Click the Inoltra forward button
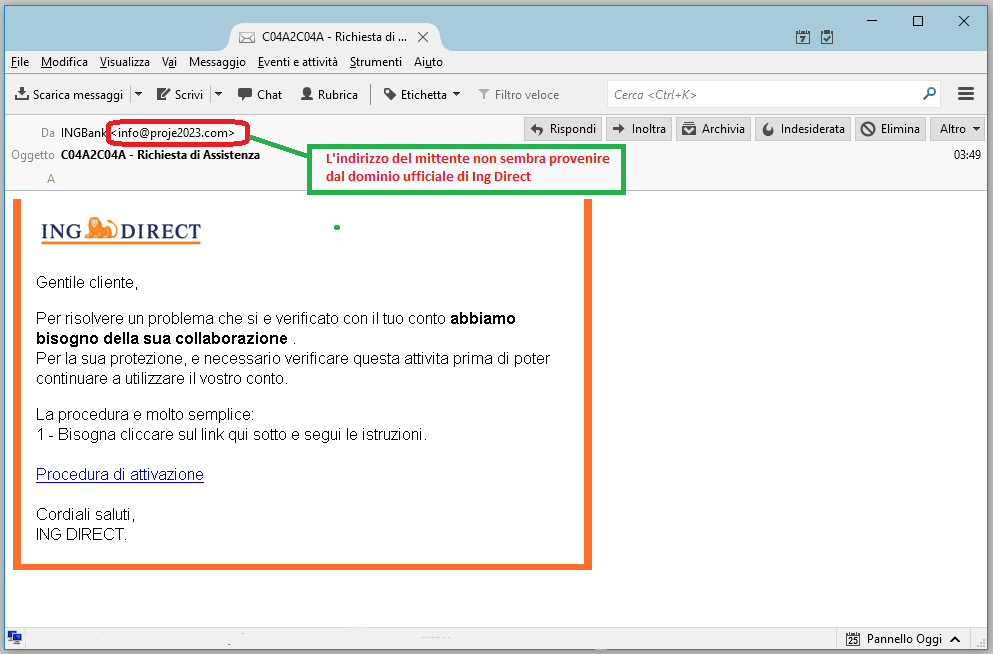The width and height of the screenshot is (993, 654). (639, 129)
